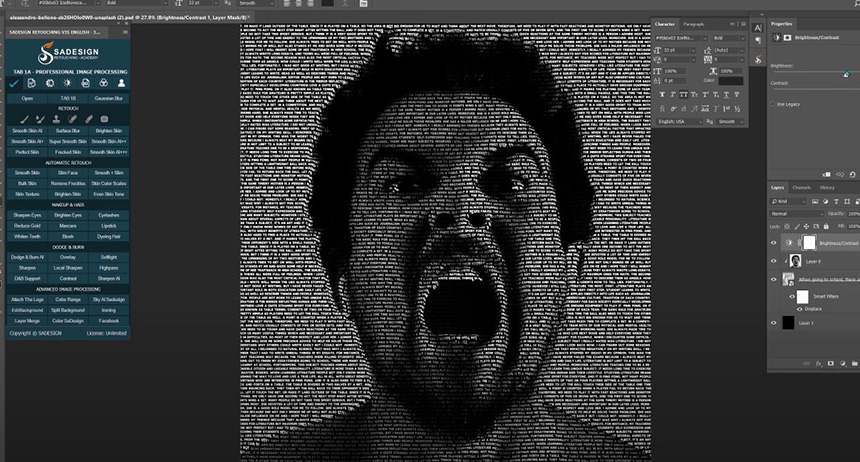
Task: Select the Layers tab
Action: (x=778, y=188)
